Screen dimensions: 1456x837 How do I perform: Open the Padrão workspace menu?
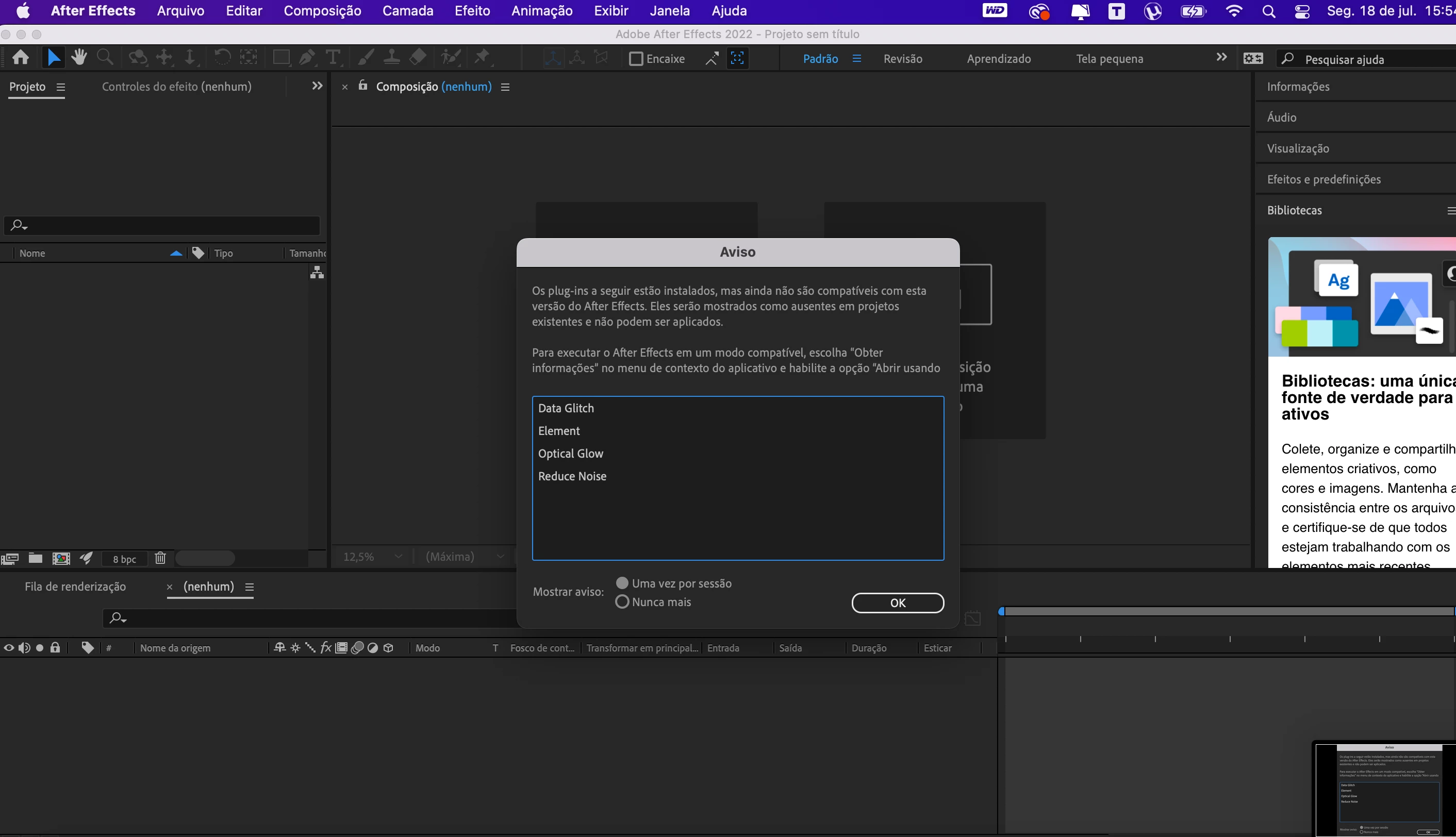pos(856,59)
